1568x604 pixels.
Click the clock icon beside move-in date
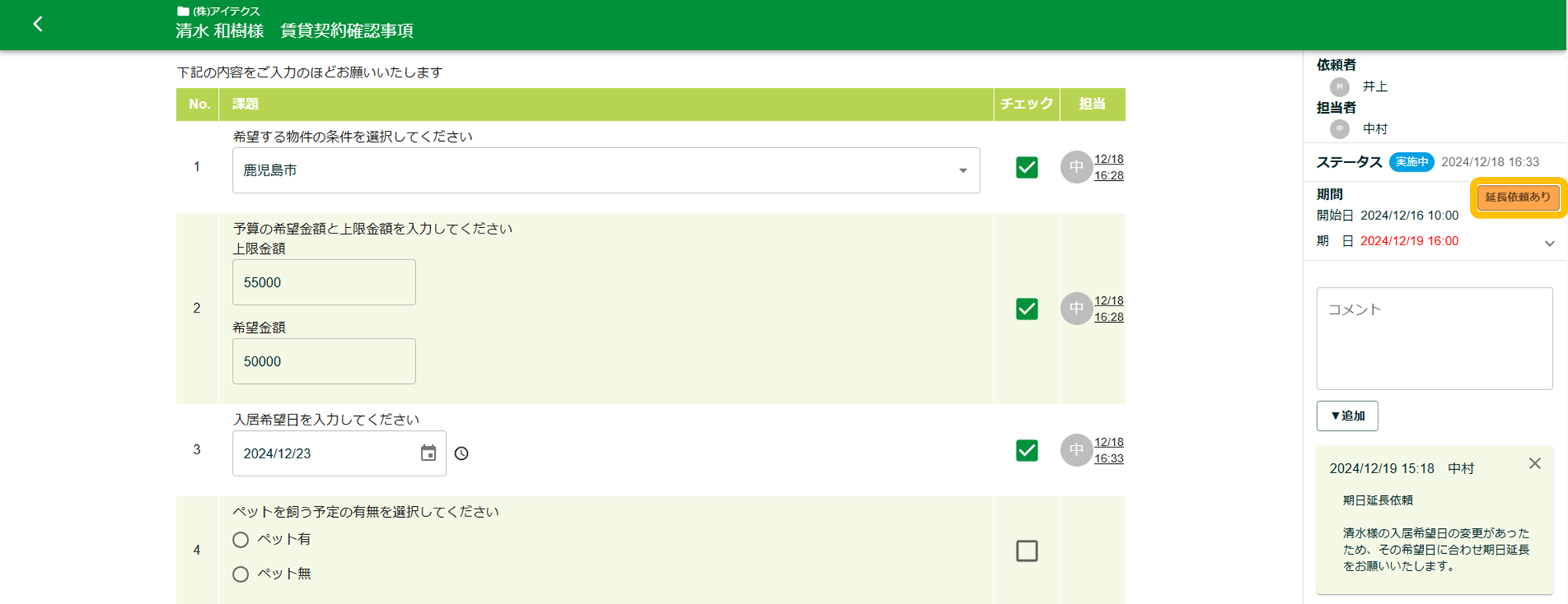462,454
